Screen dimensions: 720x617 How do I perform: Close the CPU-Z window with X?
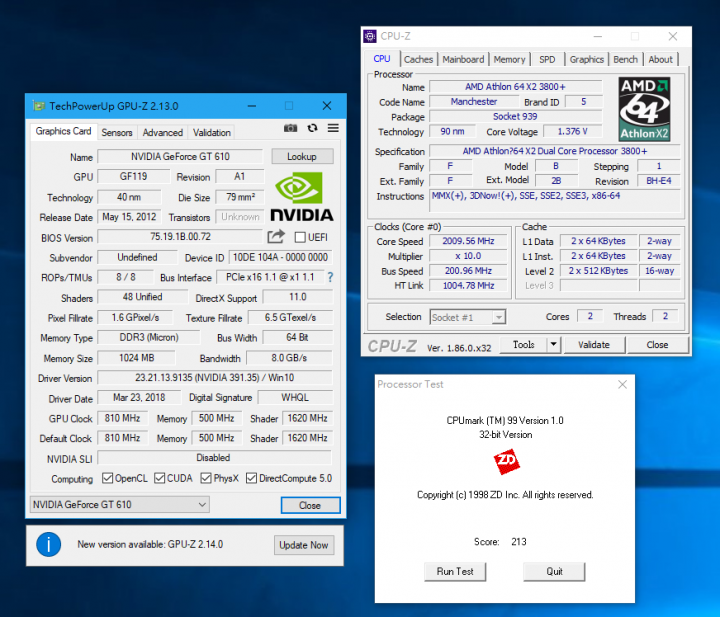point(673,36)
